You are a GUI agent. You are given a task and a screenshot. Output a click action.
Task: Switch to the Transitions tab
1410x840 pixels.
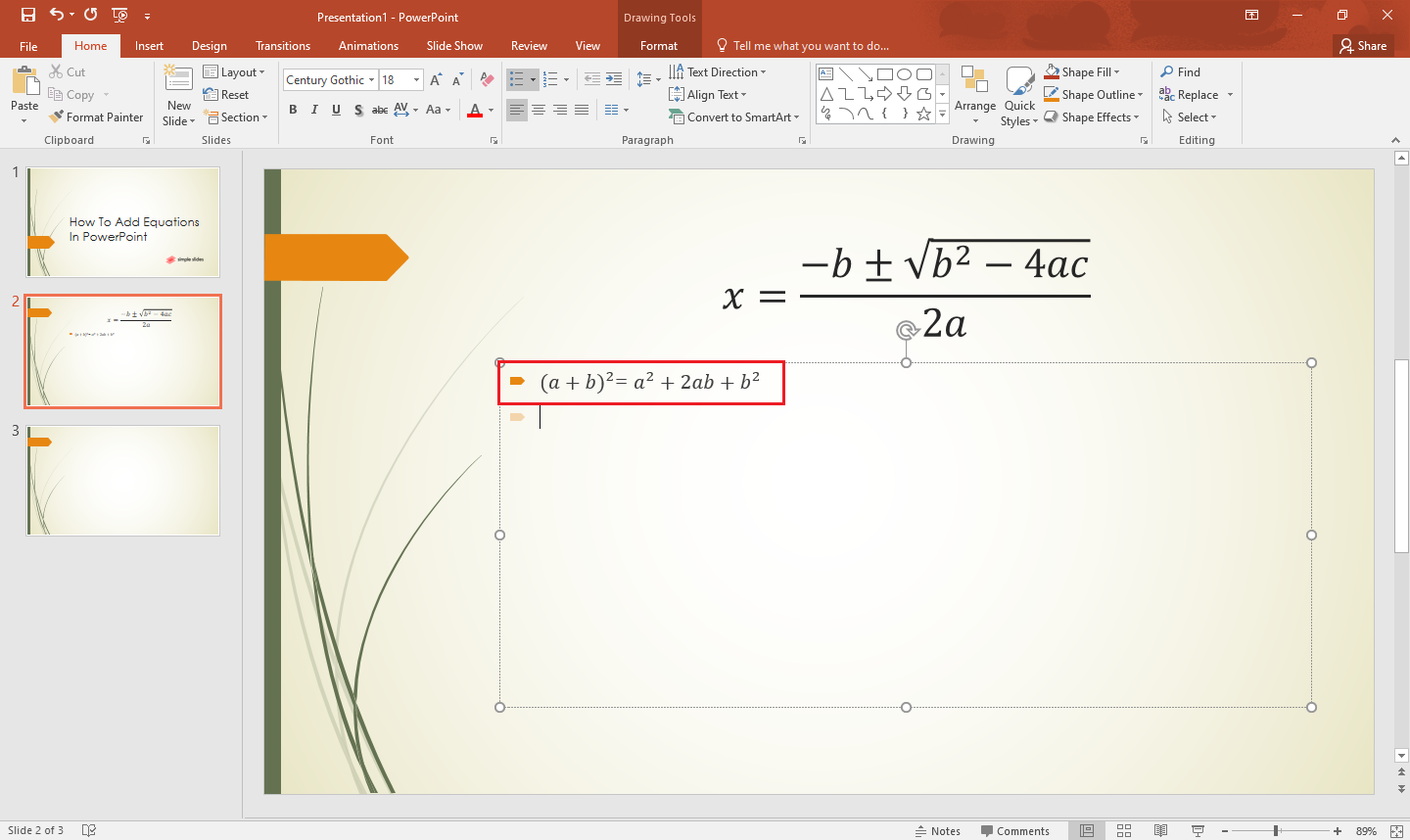283,46
